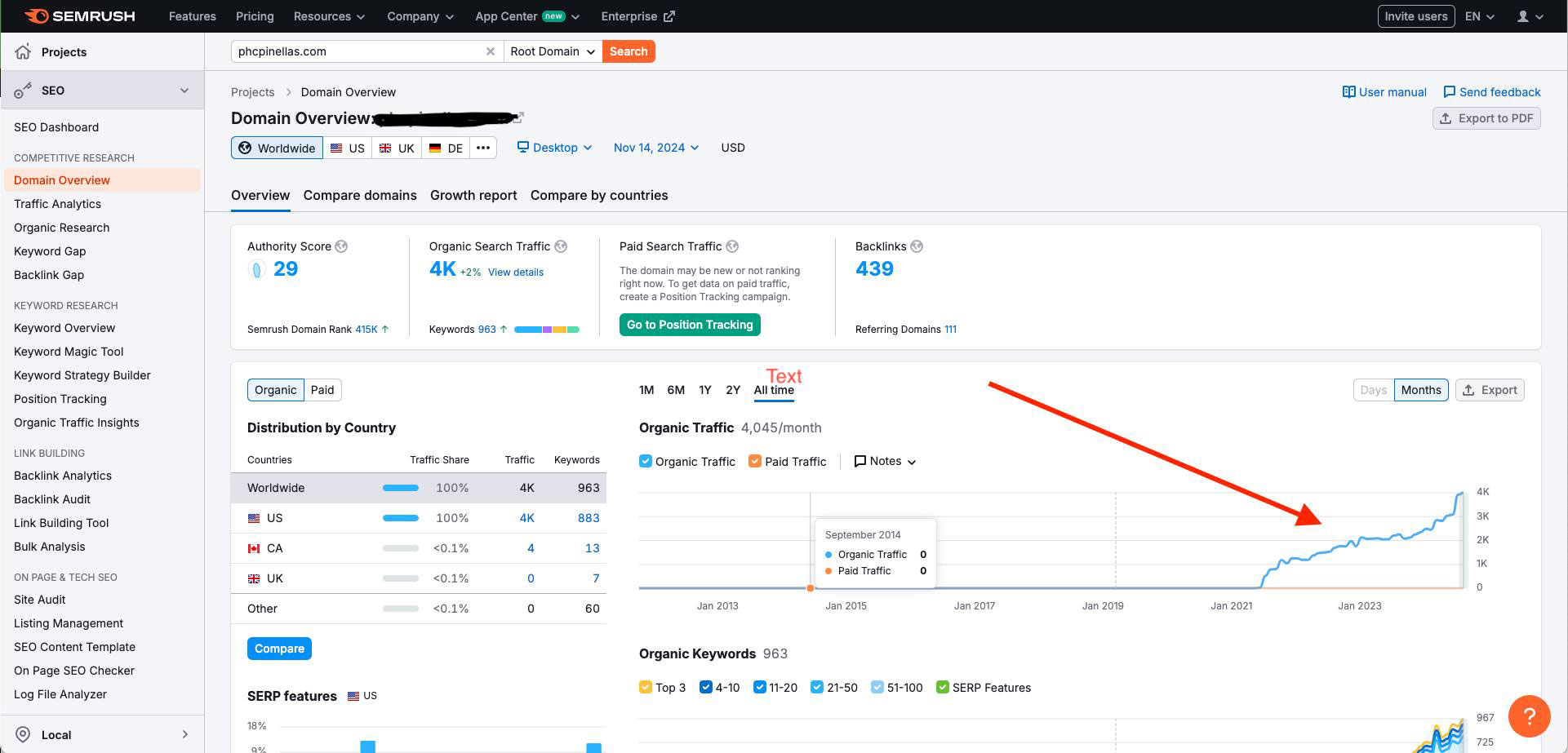Screen dimensions: 1568x753
Task: Select the US flag database
Action: (x=348, y=148)
